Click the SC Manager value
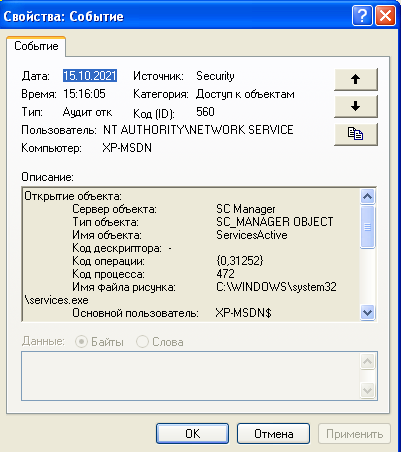 tap(246, 209)
